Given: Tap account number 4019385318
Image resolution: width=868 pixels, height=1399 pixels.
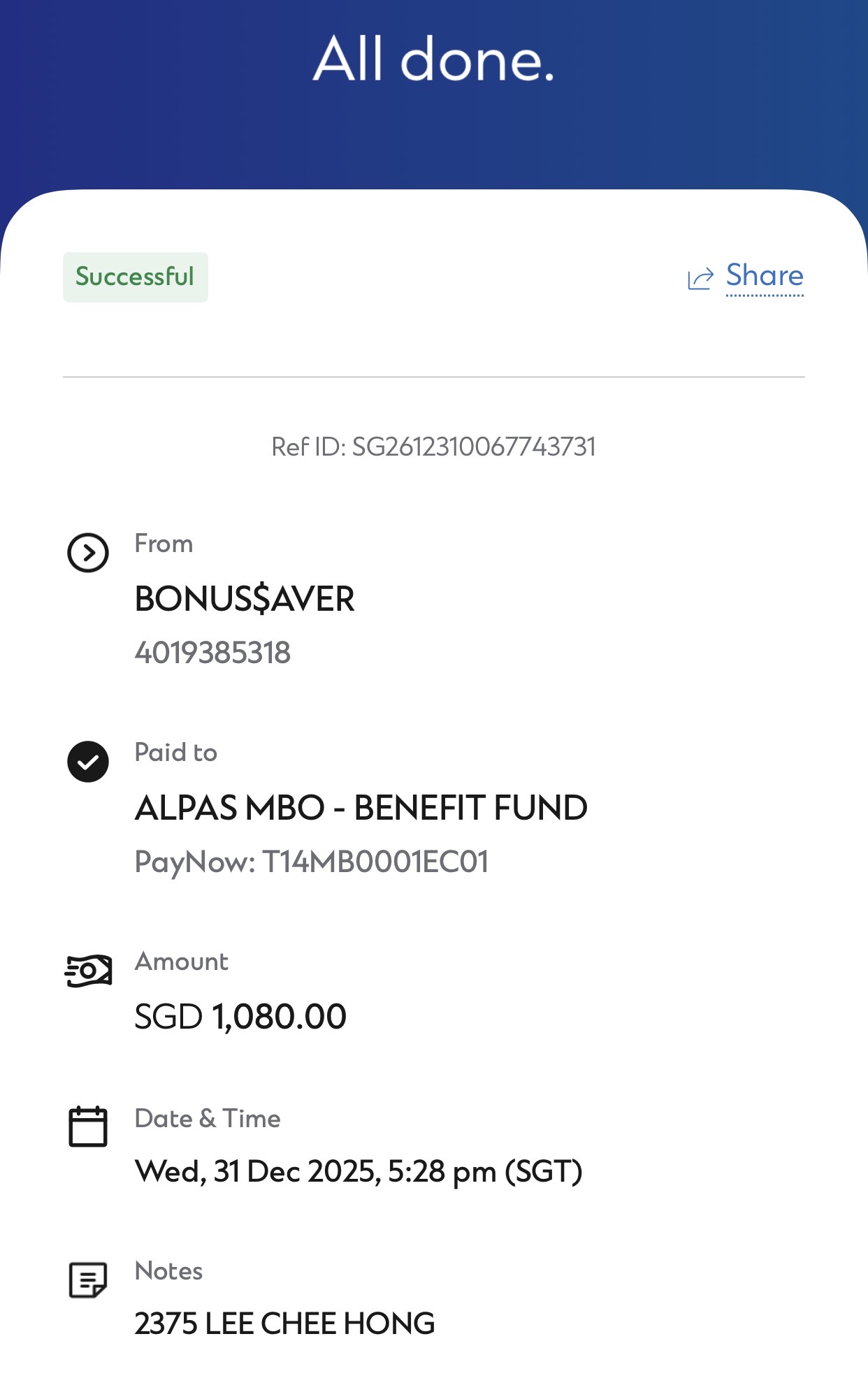Looking at the screenshot, I should point(212,653).
